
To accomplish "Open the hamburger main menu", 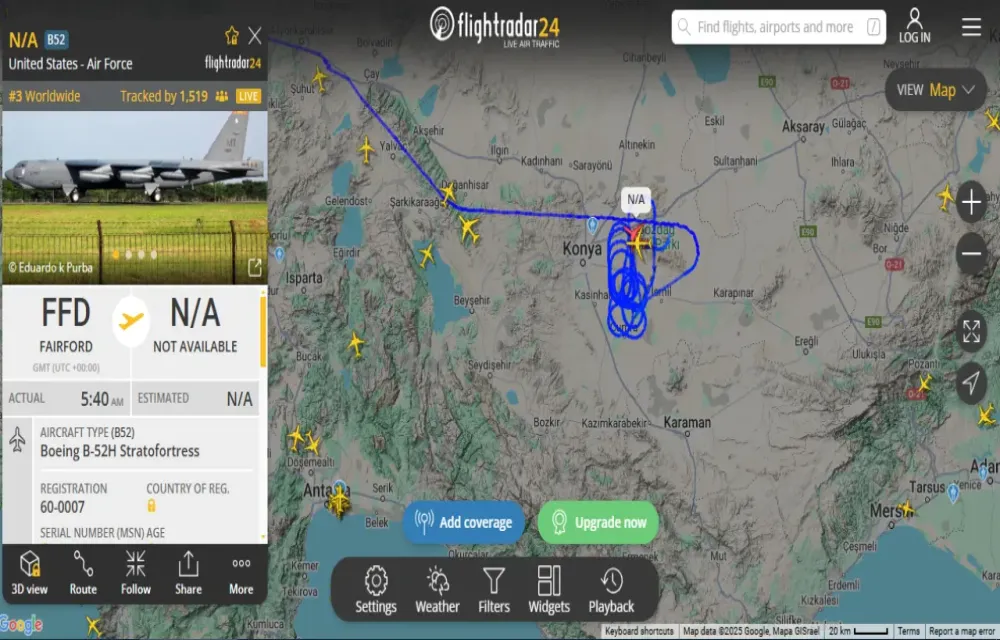I will click(x=971, y=27).
